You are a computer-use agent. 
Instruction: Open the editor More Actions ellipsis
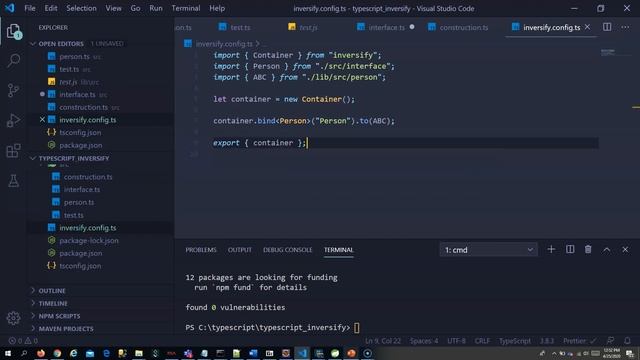(625, 27)
